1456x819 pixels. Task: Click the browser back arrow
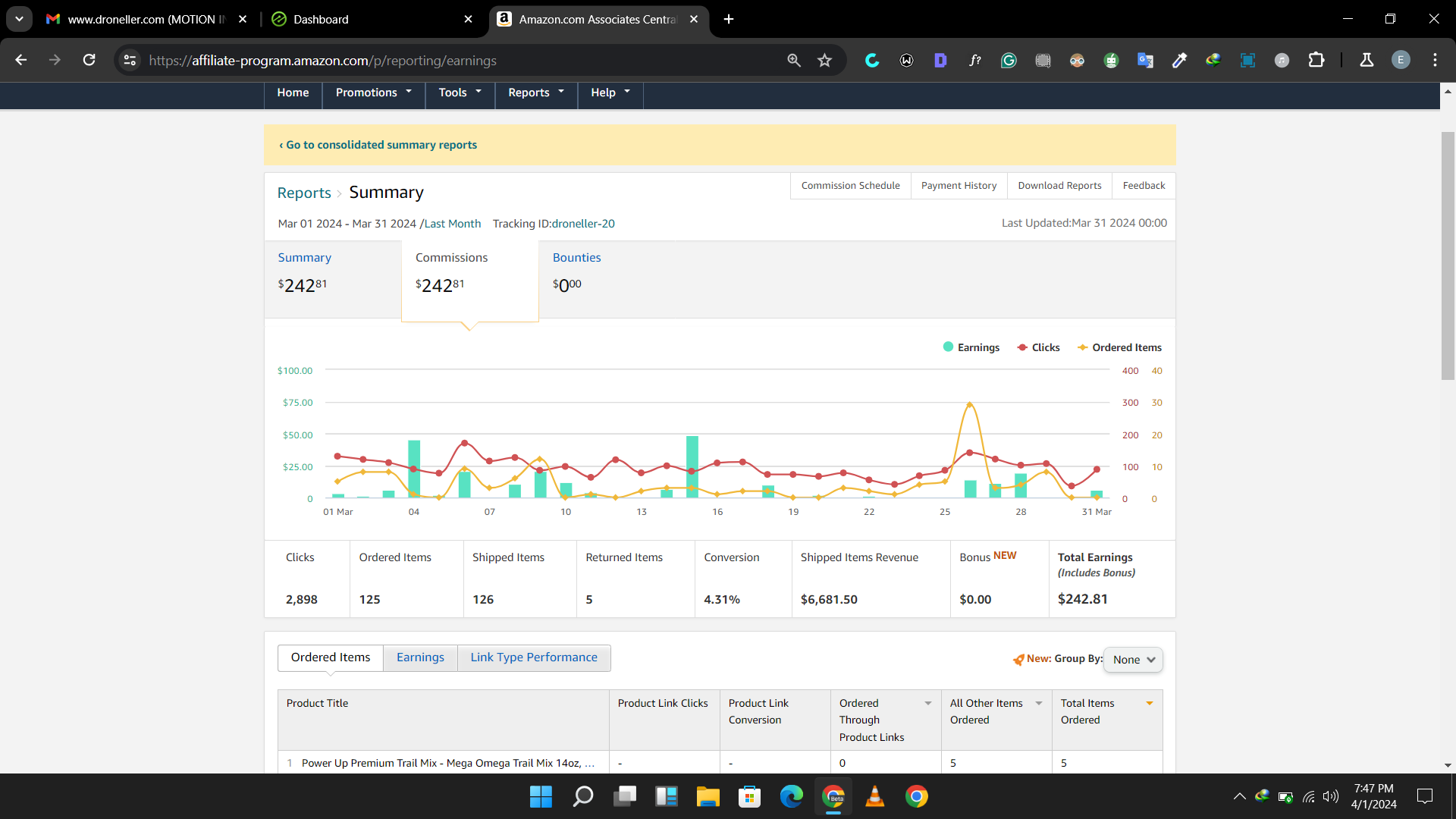coord(20,60)
